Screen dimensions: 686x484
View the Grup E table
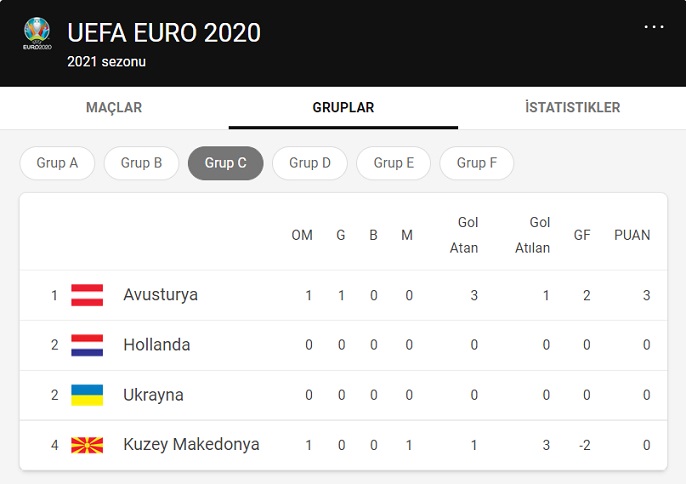pyautogui.click(x=394, y=163)
